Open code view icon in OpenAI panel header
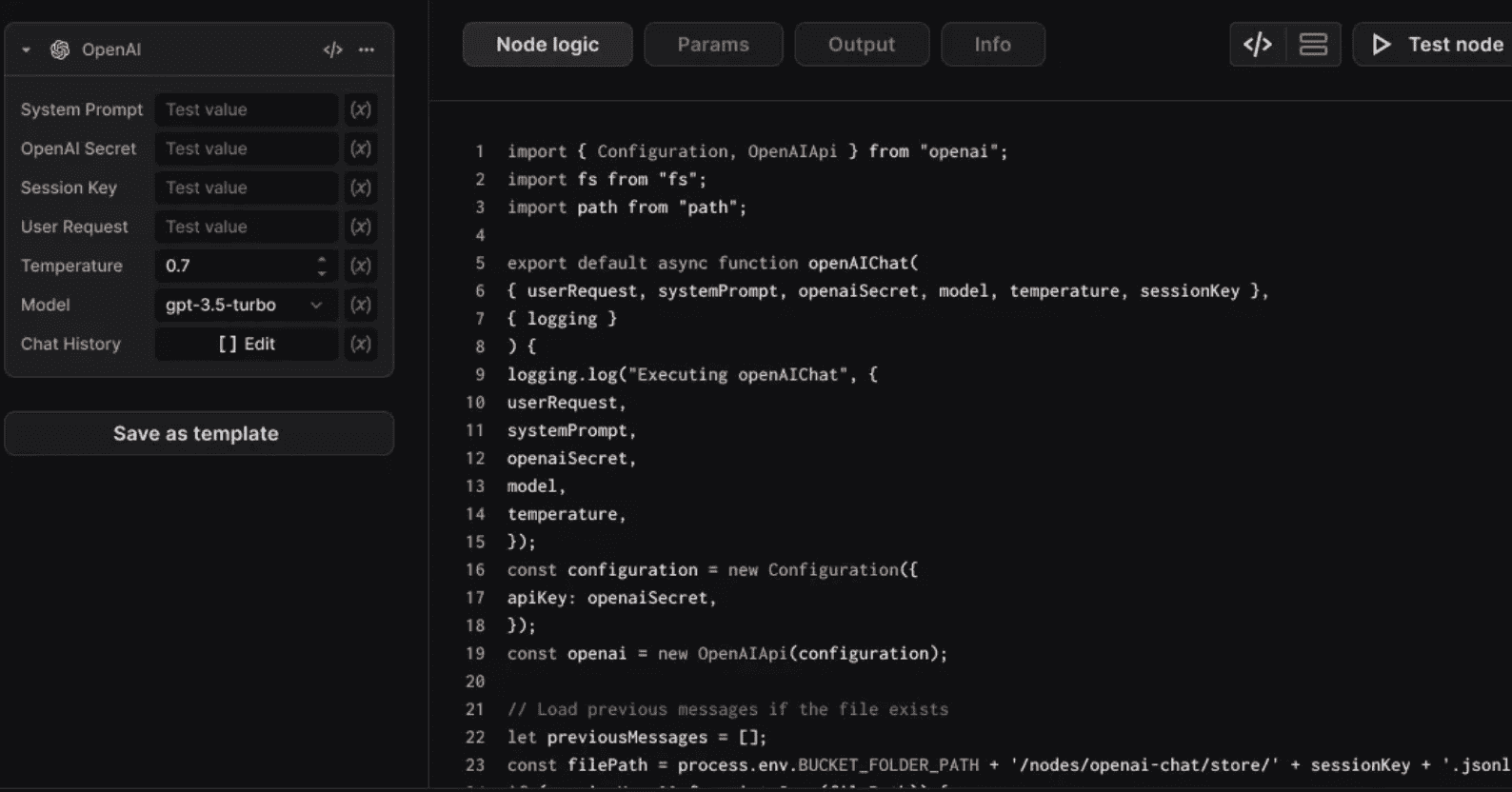Image resolution: width=1512 pixels, height=792 pixels. click(332, 49)
